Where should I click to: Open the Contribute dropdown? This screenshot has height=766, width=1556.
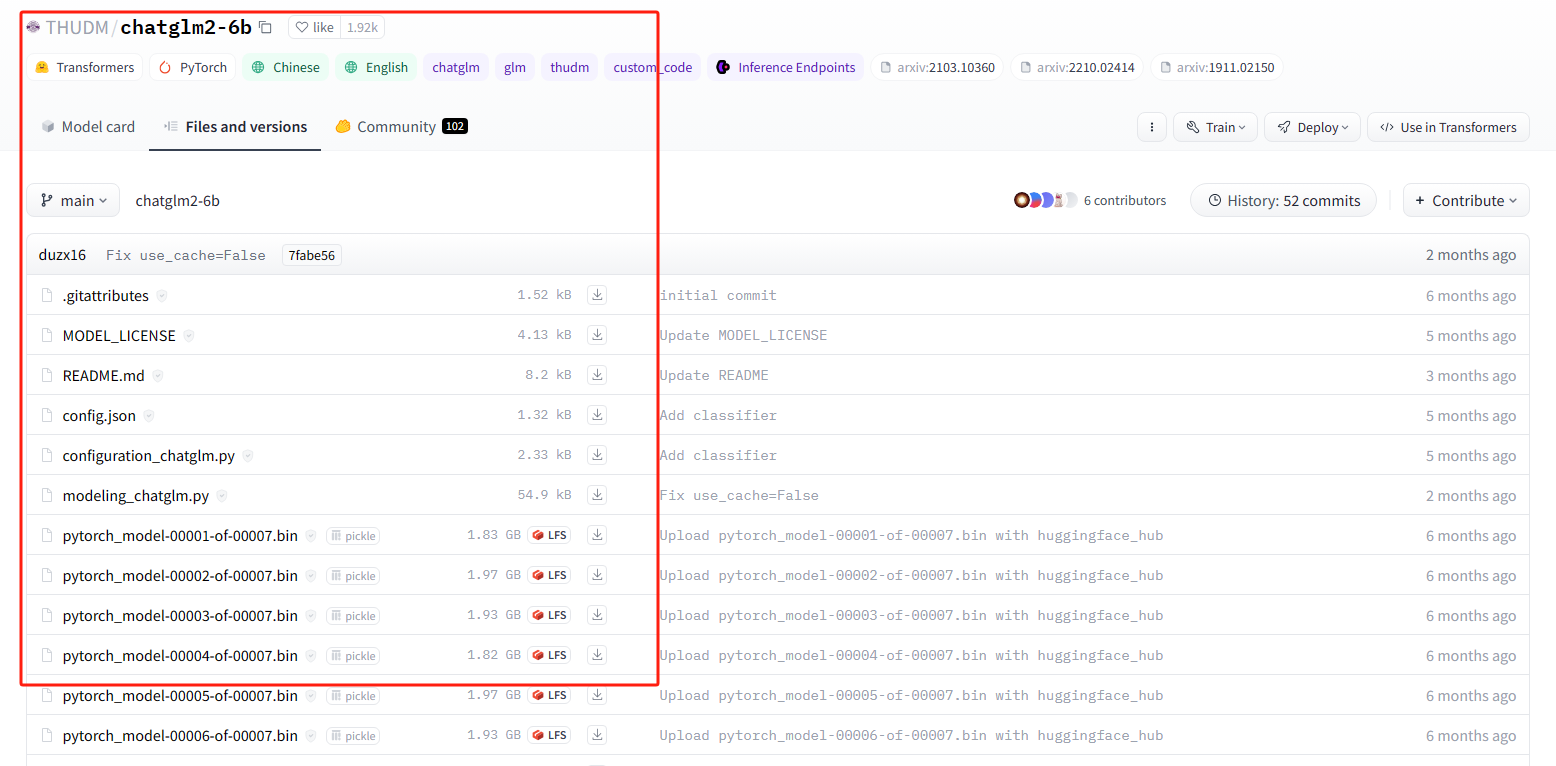1466,200
